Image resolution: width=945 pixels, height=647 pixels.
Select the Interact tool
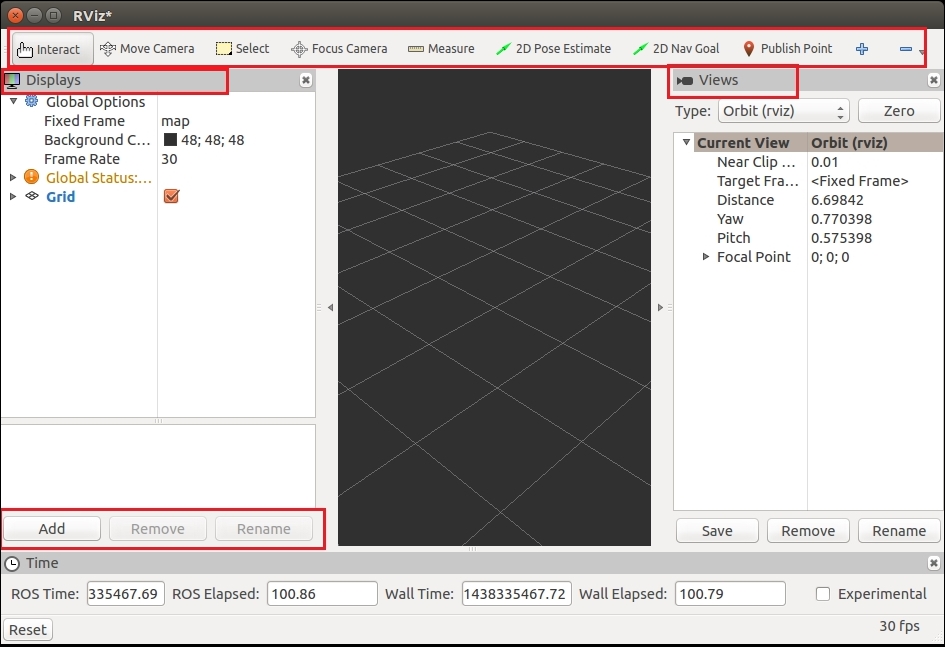(52, 49)
